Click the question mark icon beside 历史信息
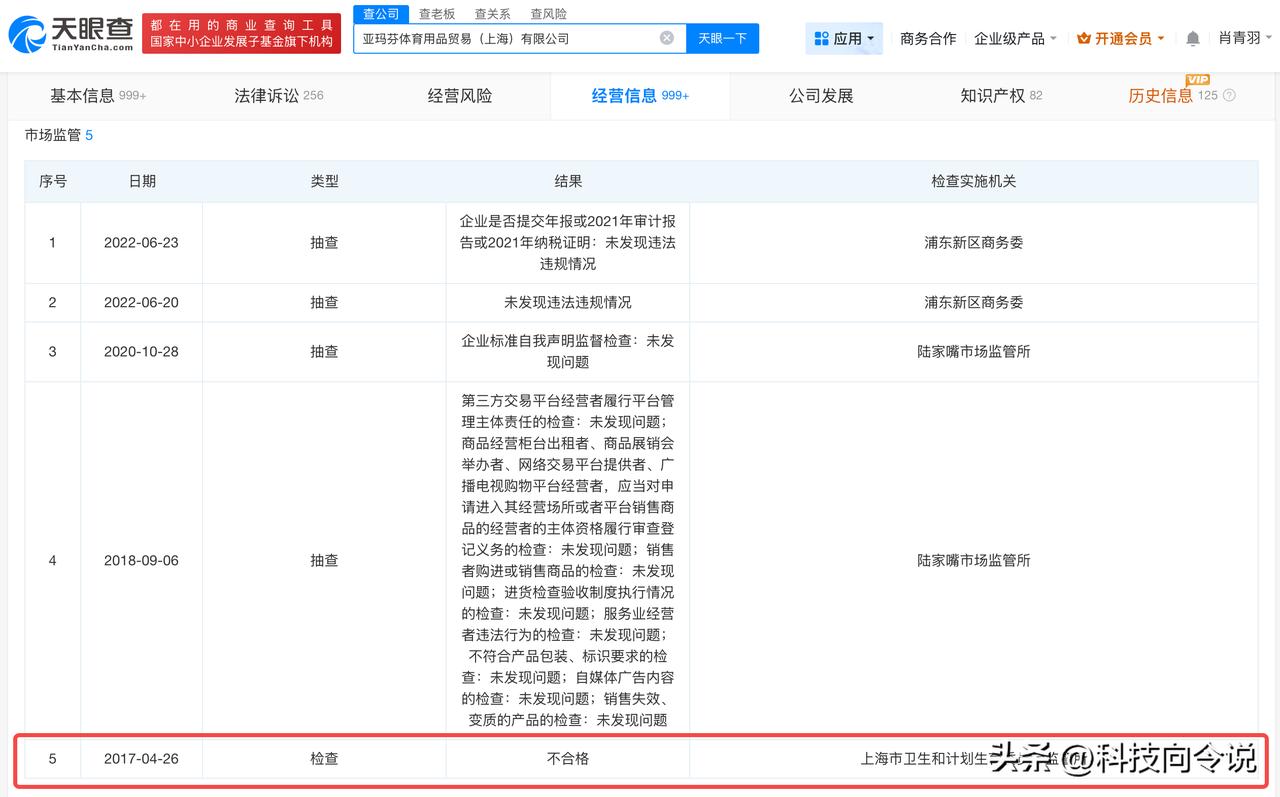 point(1229,96)
